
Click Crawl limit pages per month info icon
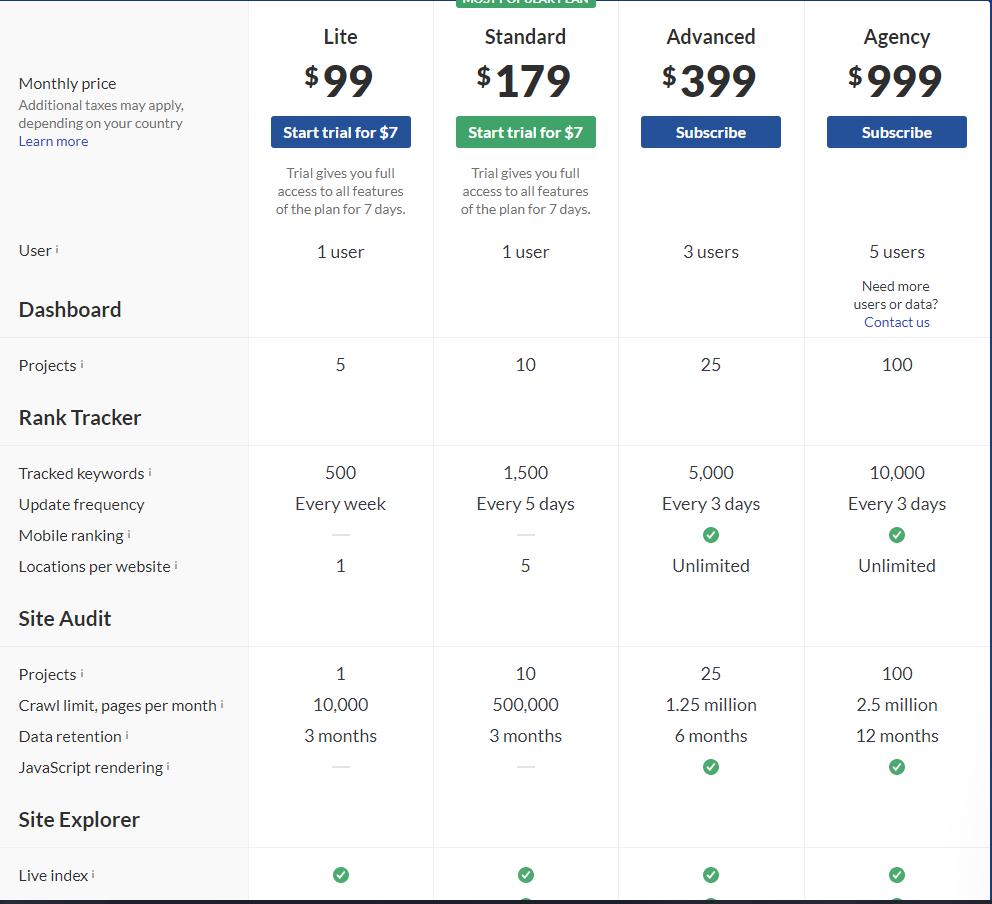(222, 704)
